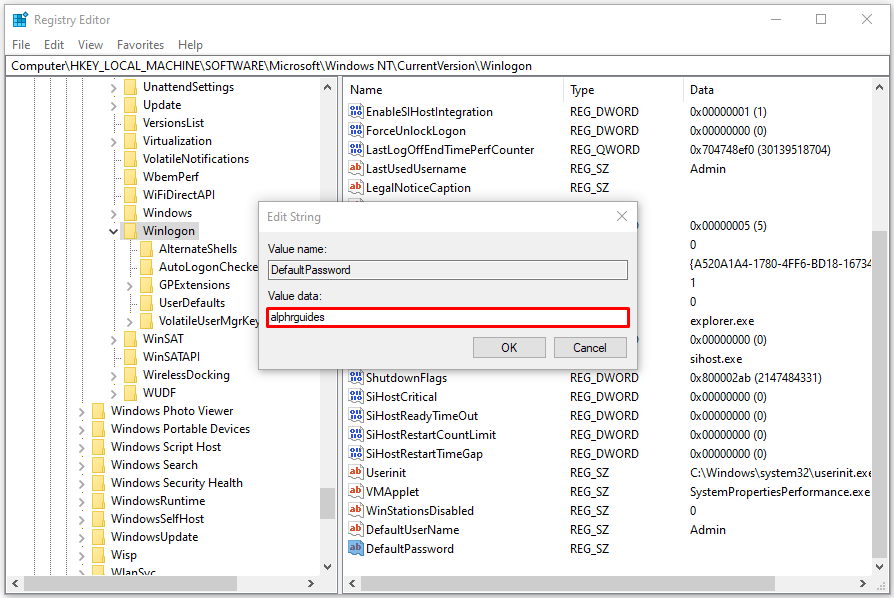This screenshot has width=894, height=598.
Task: Expand the VolatileUserMgrKey subkey
Action: 129,322
